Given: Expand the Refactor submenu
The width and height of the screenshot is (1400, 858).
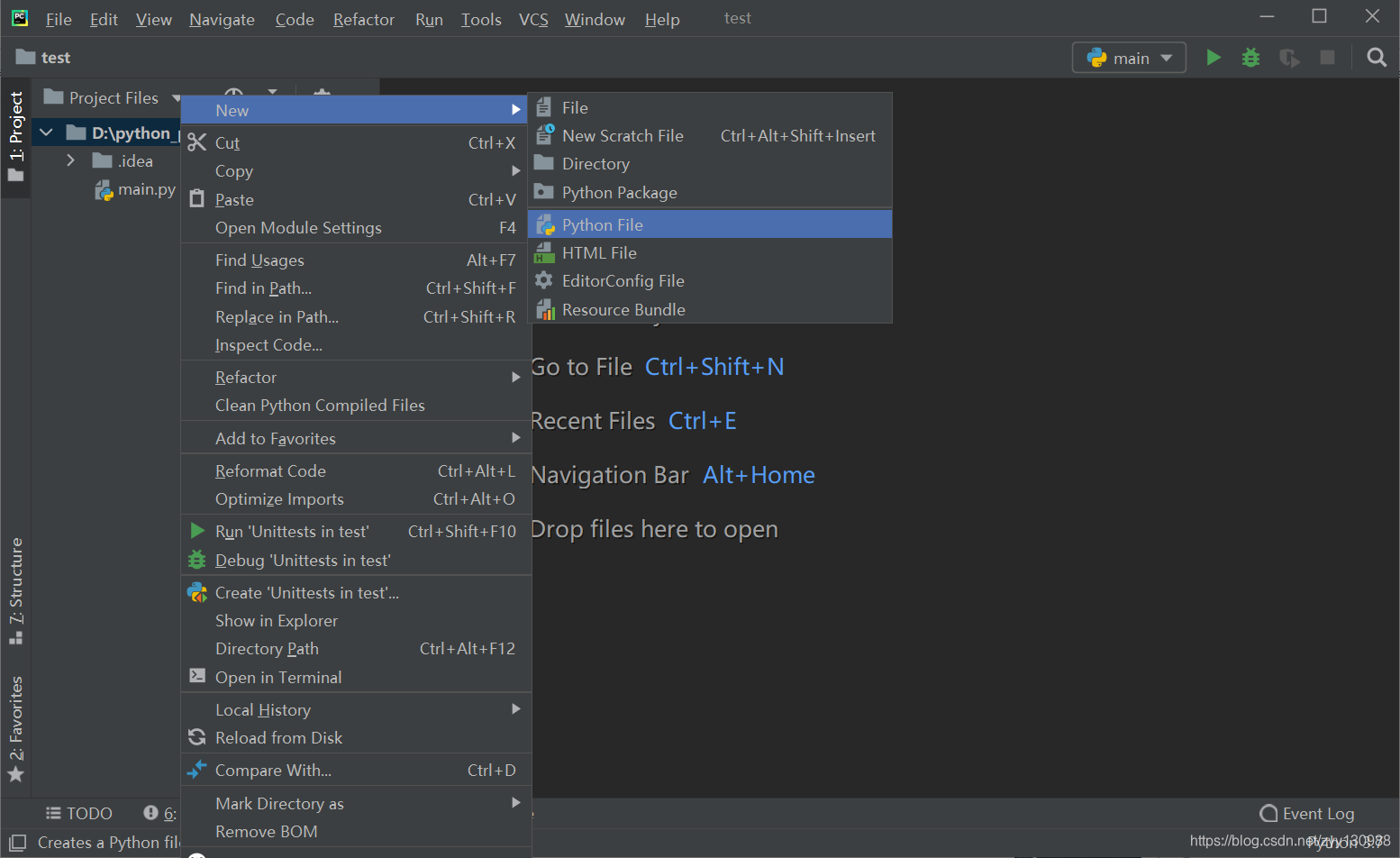Looking at the screenshot, I should pyautogui.click(x=356, y=378).
